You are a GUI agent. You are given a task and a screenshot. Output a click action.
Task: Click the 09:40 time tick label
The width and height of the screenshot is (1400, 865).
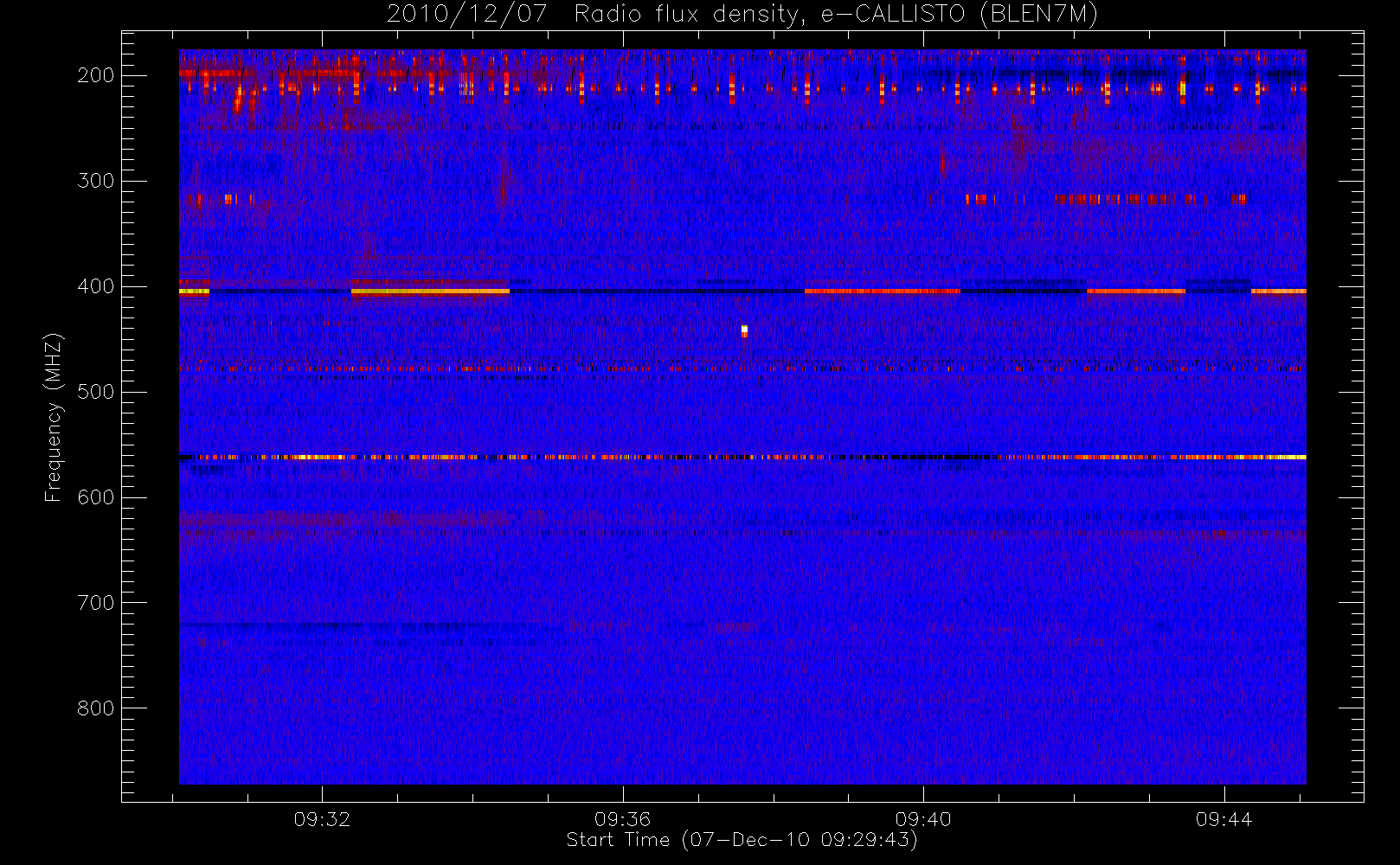click(923, 819)
